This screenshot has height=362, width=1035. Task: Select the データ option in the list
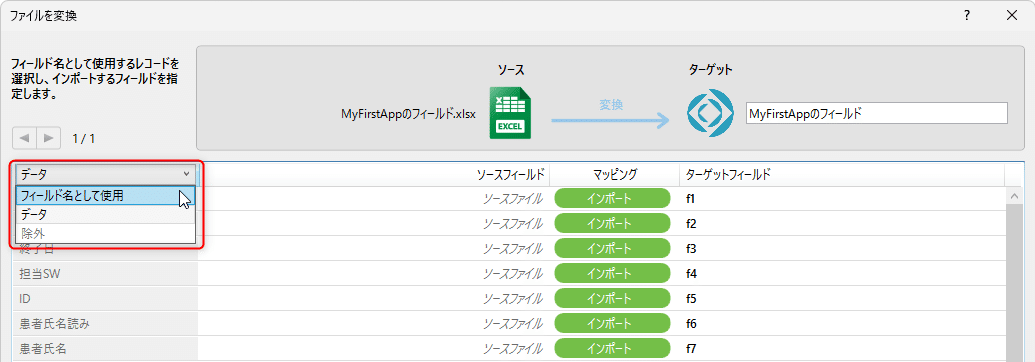coord(106,215)
